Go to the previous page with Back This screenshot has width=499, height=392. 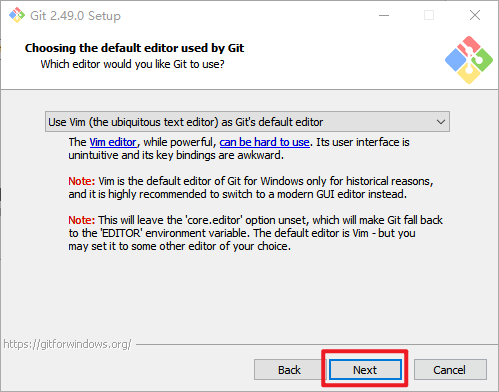(289, 370)
